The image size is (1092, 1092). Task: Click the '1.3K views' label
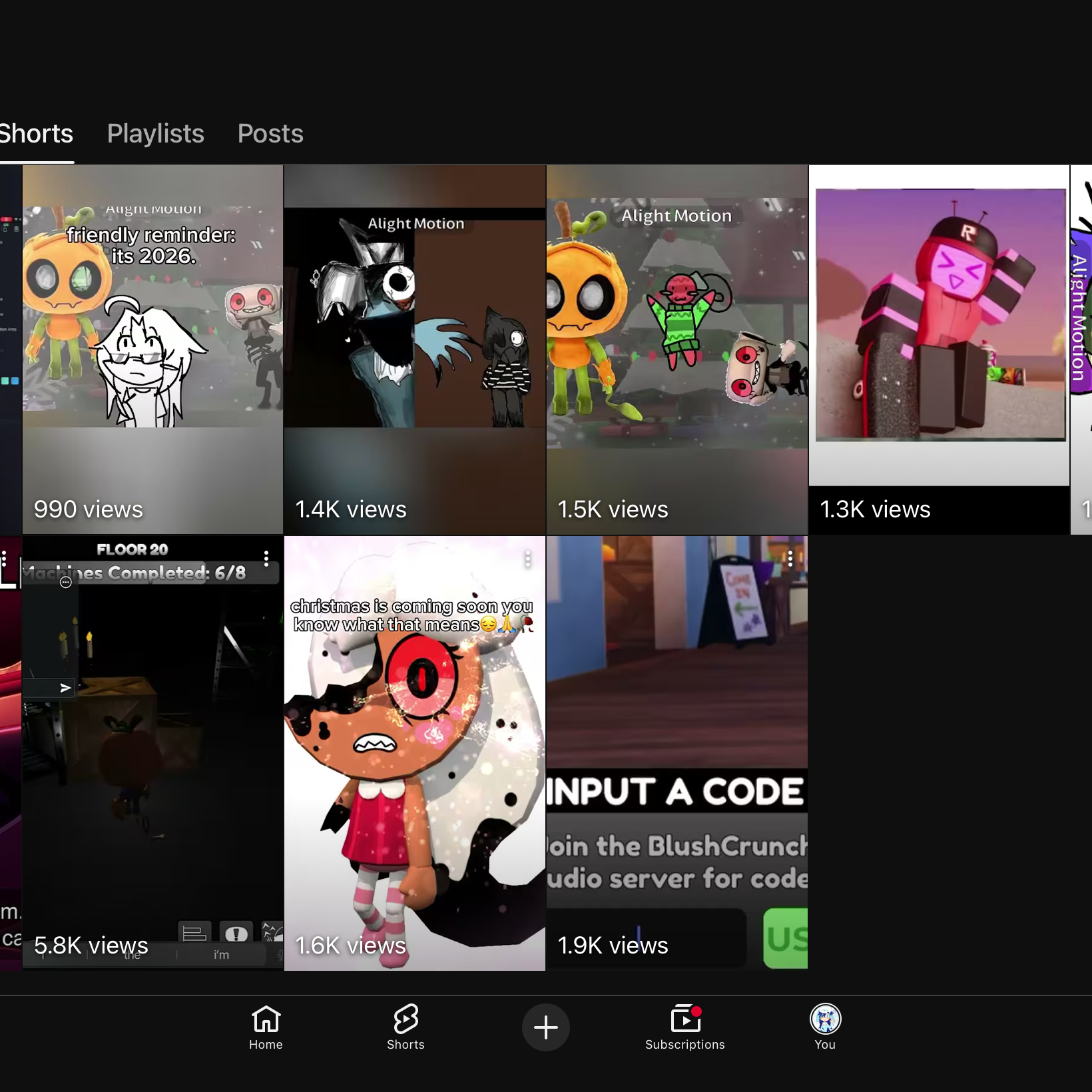pyautogui.click(x=875, y=509)
